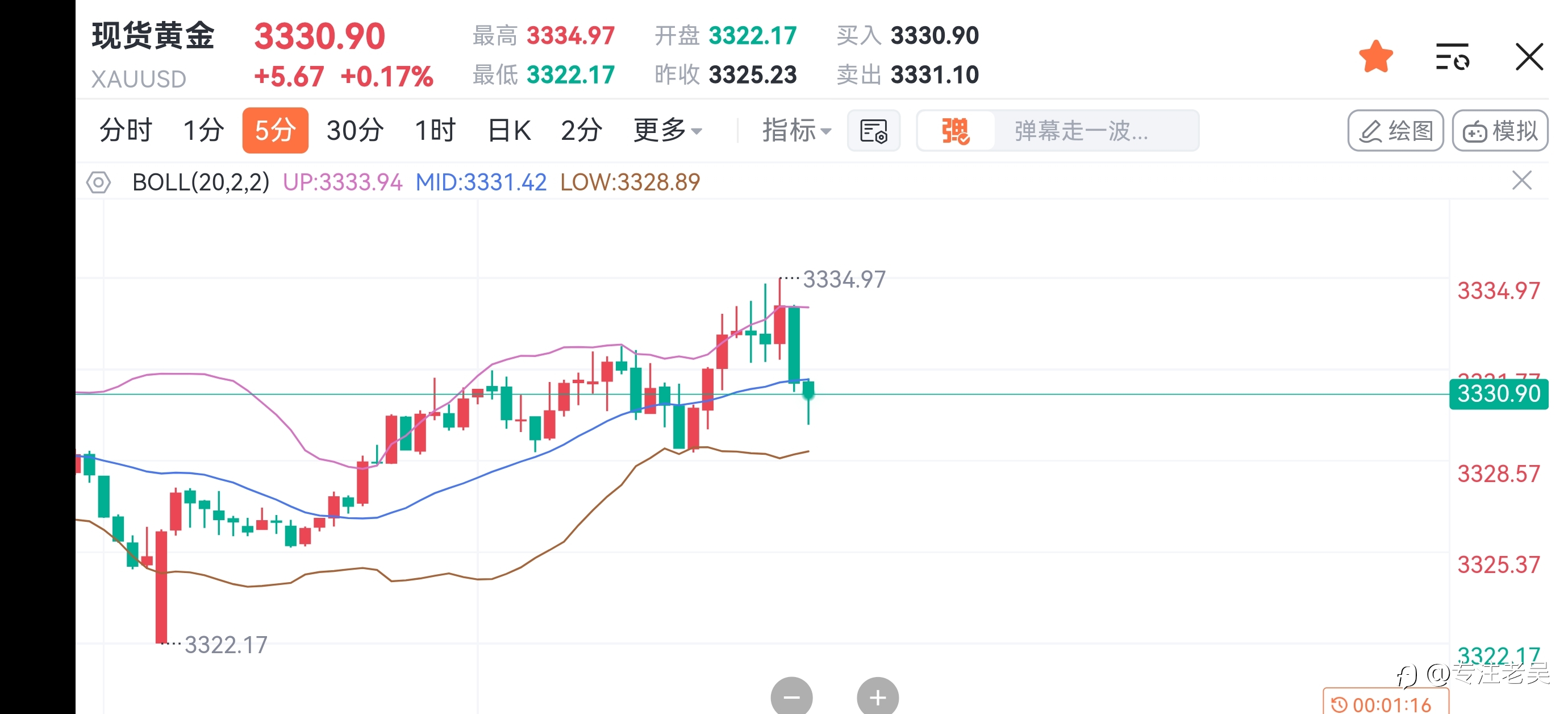Select the 日K daily candlestick tab

pos(509,130)
